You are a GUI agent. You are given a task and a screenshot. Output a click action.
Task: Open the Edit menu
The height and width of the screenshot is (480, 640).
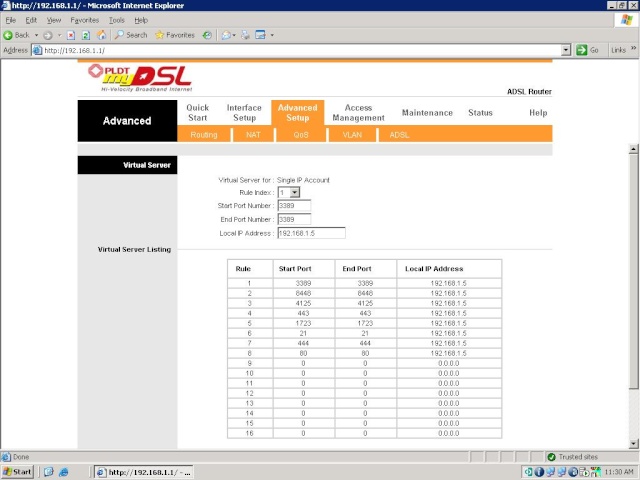pyautogui.click(x=31, y=20)
